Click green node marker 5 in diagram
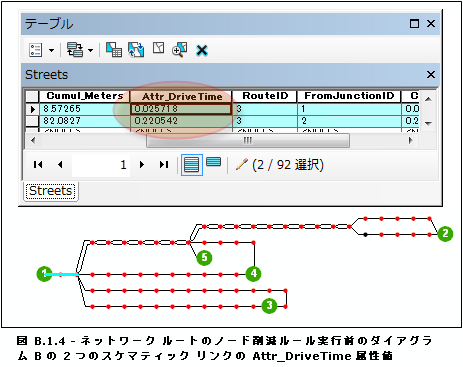 [204, 258]
